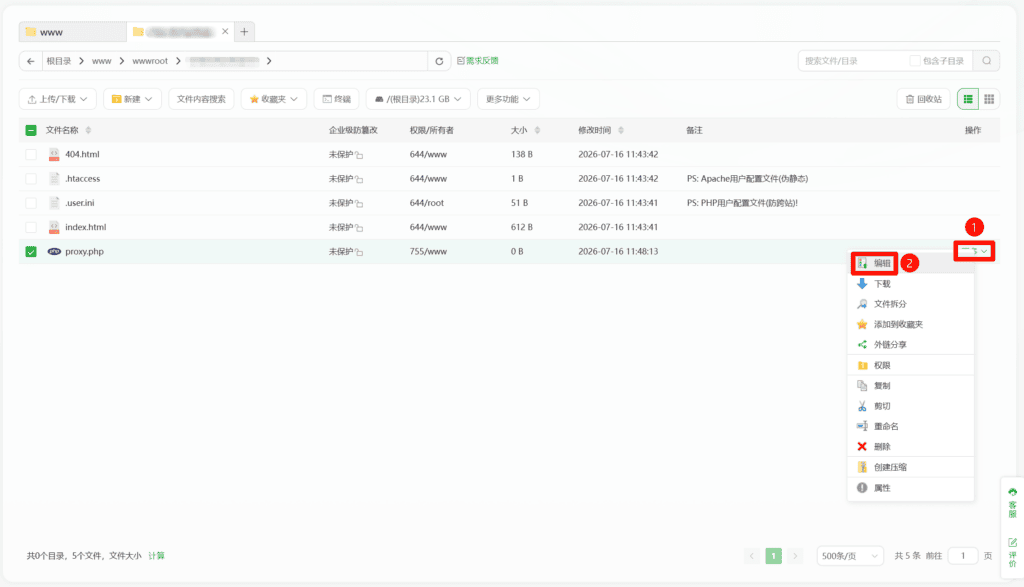Choose 属性 from the context menu
The height and width of the screenshot is (587, 1024).
[910, 488]
